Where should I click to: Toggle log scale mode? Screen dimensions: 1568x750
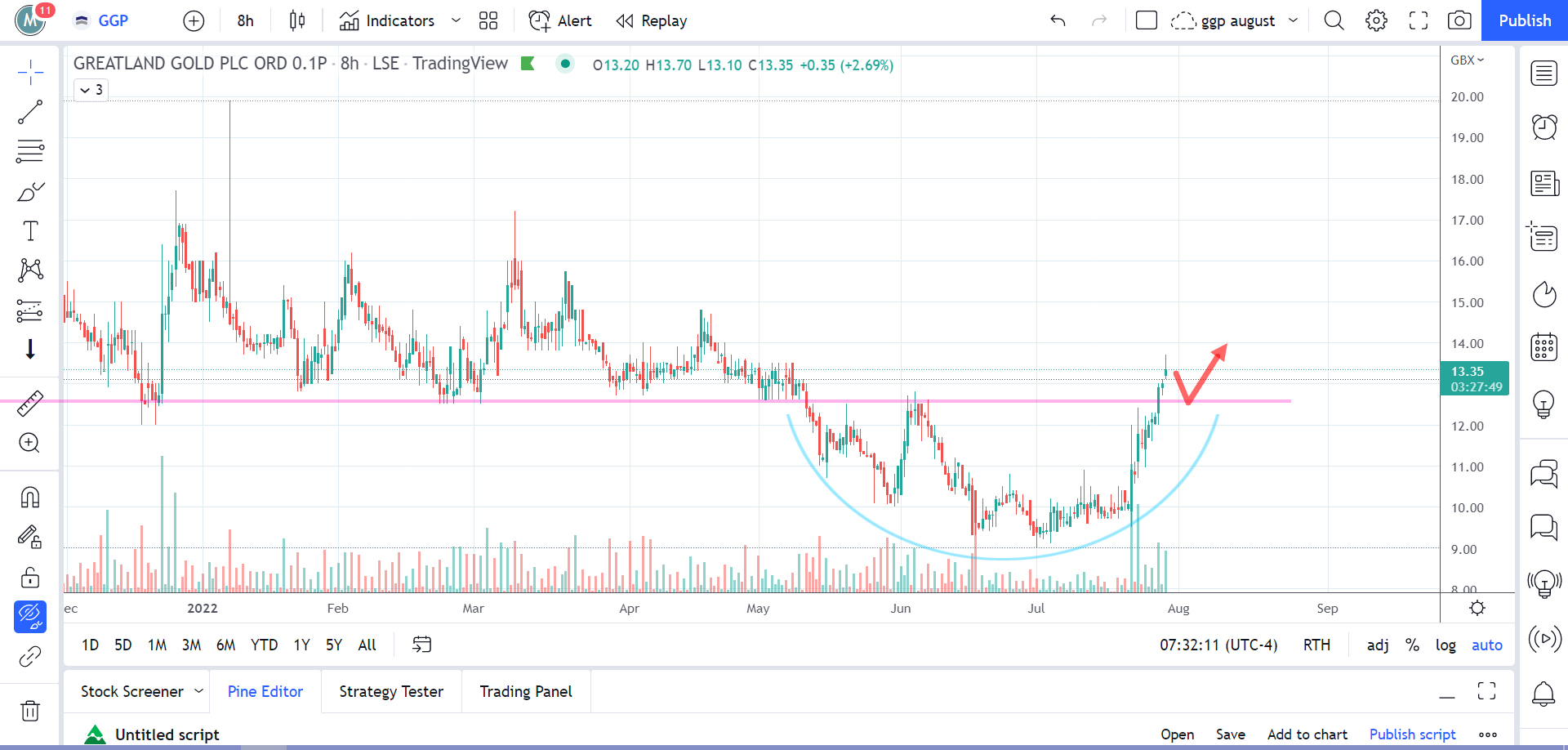point(1445,645)
